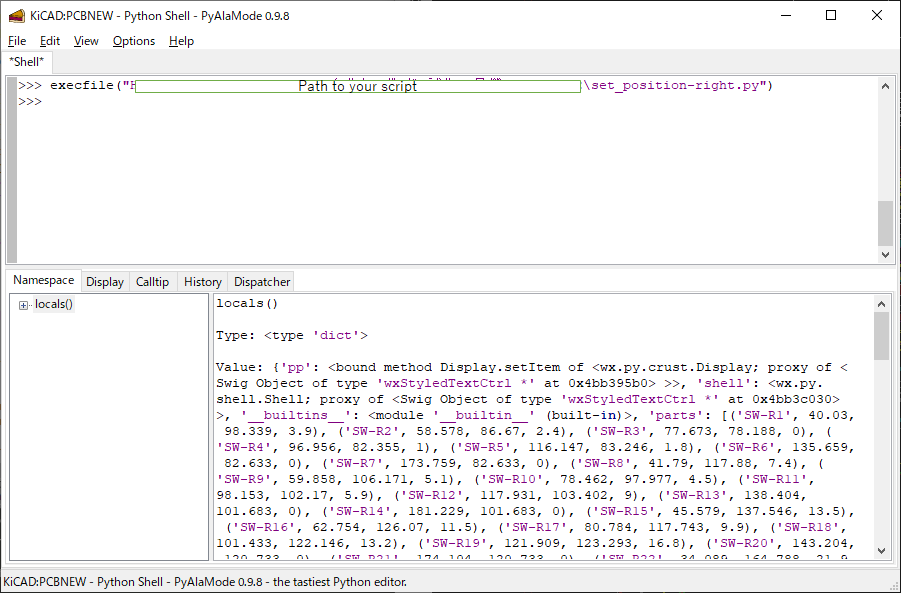Screen dimensions: 901x593
Task: Click the shell pane scrollbar thumb
Action: pyautogui.click(x=885, y=223)
